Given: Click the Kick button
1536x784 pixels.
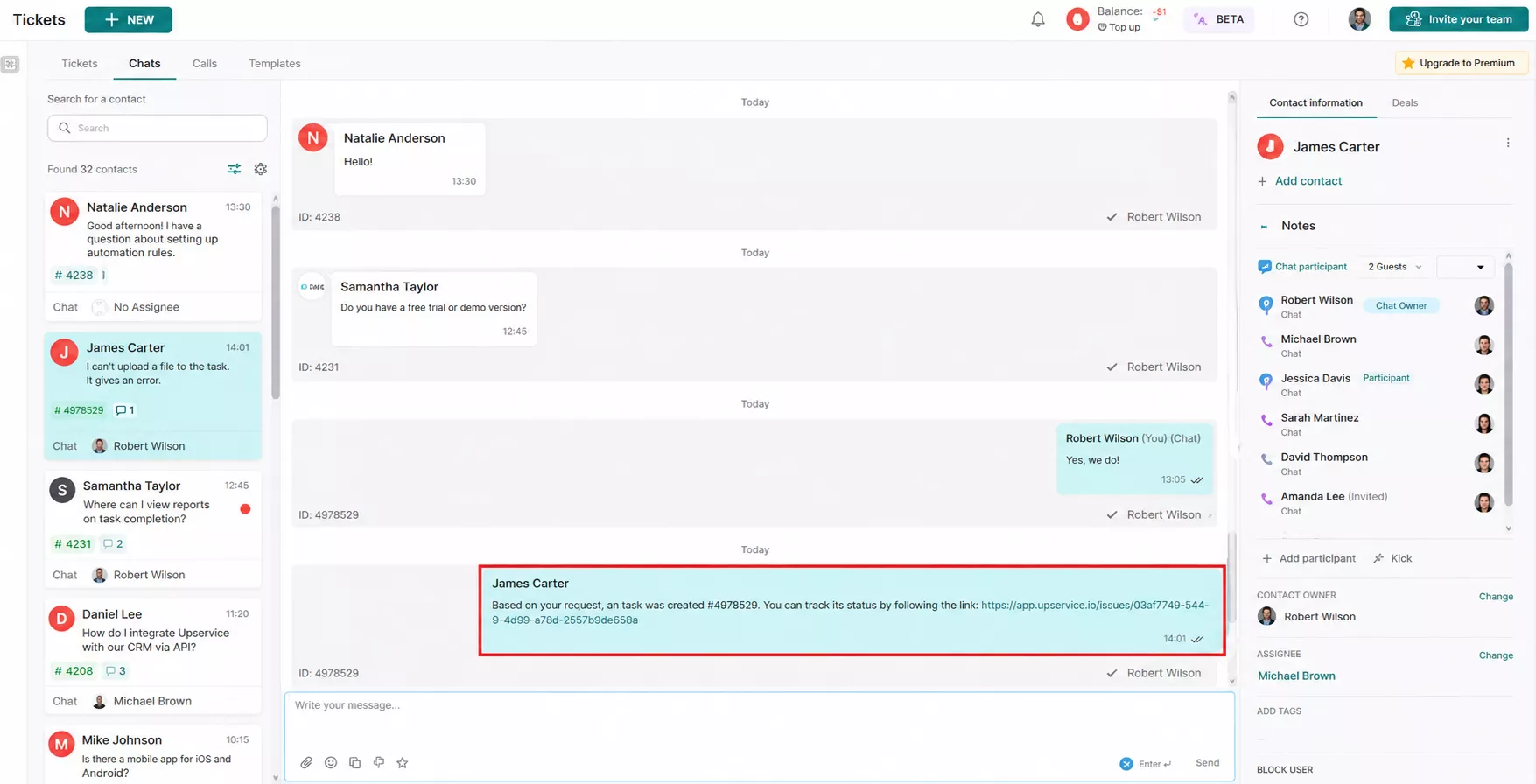Looking at the screenshot, I should coord(1392,558).
